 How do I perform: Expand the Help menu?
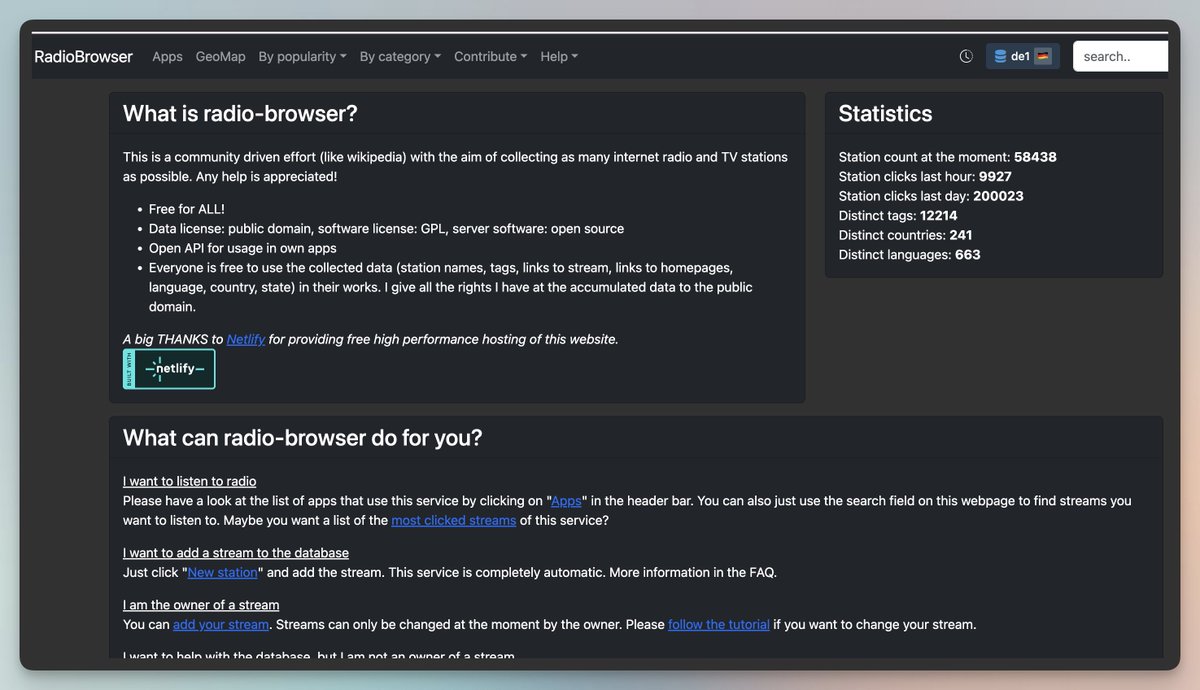tap(559, 56)
